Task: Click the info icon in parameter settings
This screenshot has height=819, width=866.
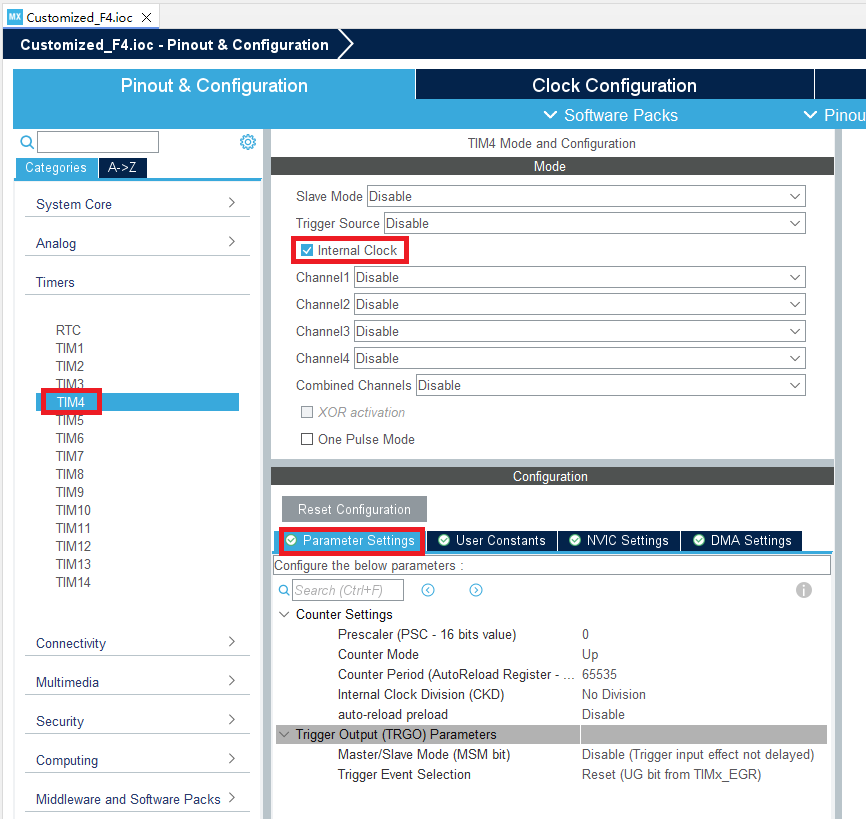Action: click(803, 590)
